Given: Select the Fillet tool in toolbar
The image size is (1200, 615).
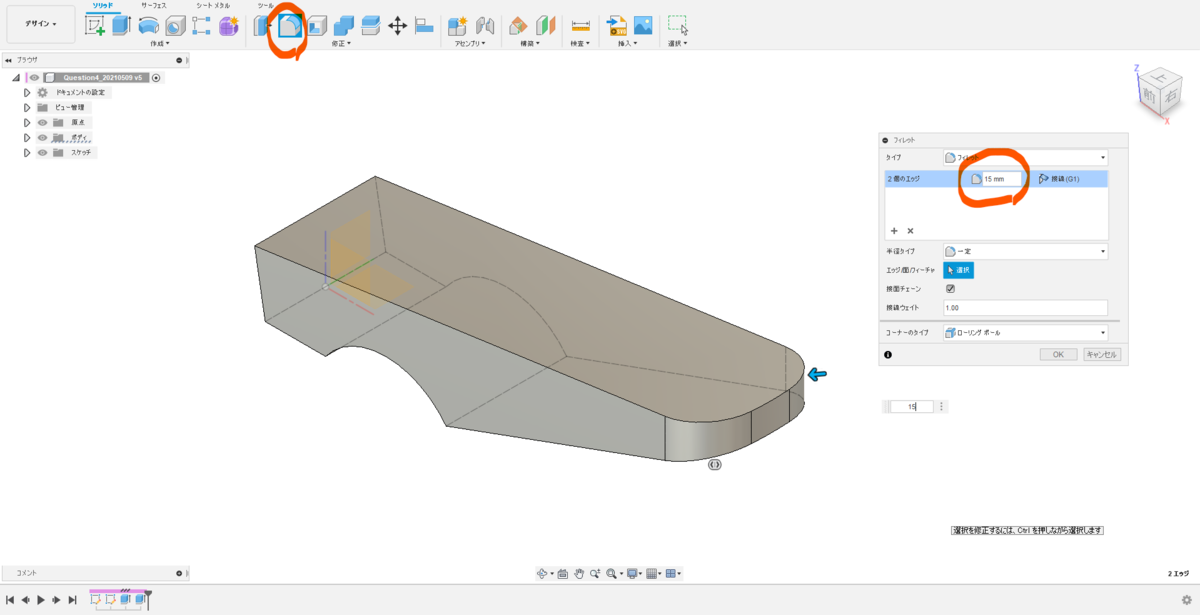Looking at the screenshot, I should click(290, 26).
